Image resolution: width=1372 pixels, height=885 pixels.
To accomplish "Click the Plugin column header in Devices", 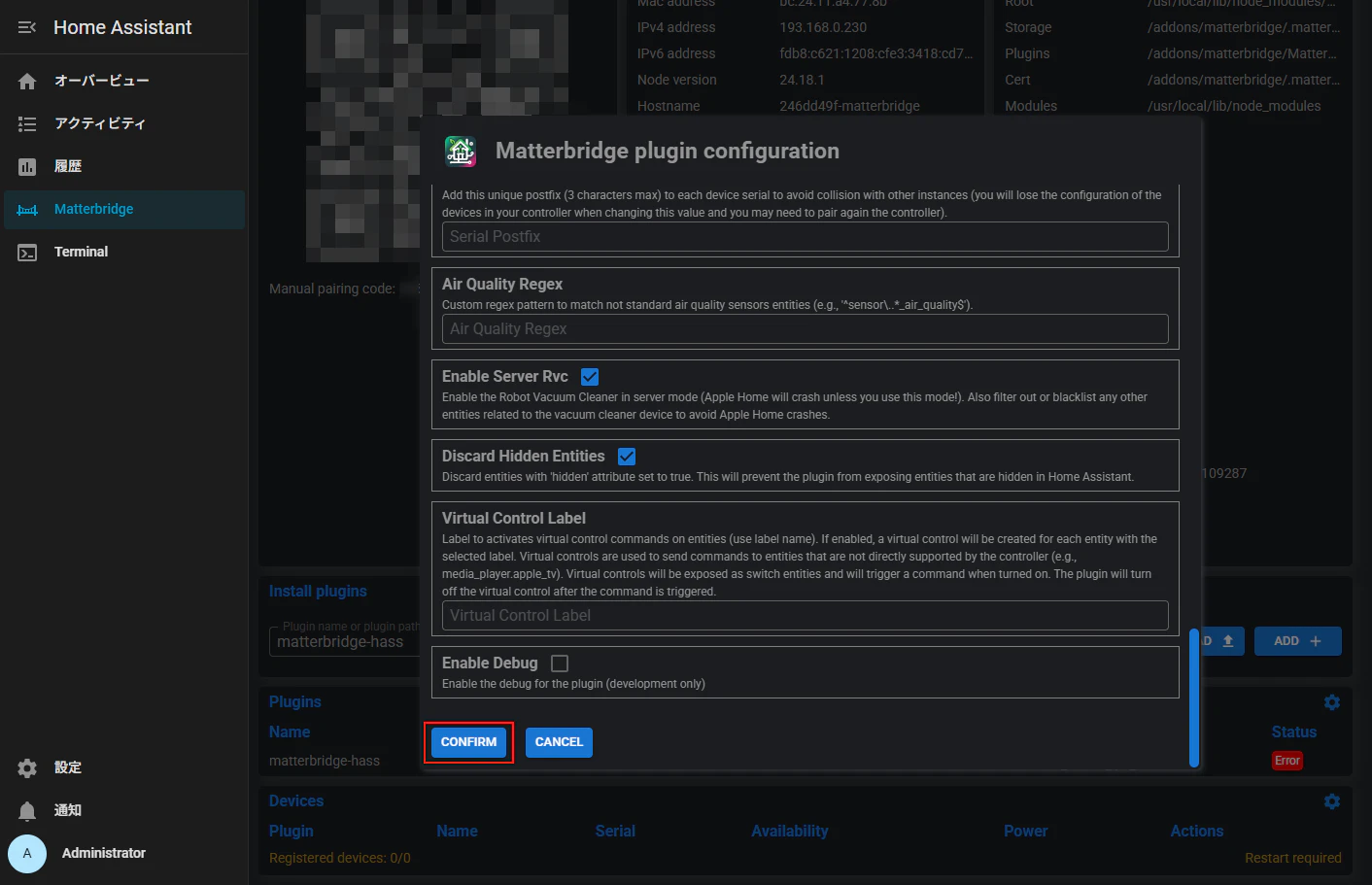I will (x=292, y=832).
